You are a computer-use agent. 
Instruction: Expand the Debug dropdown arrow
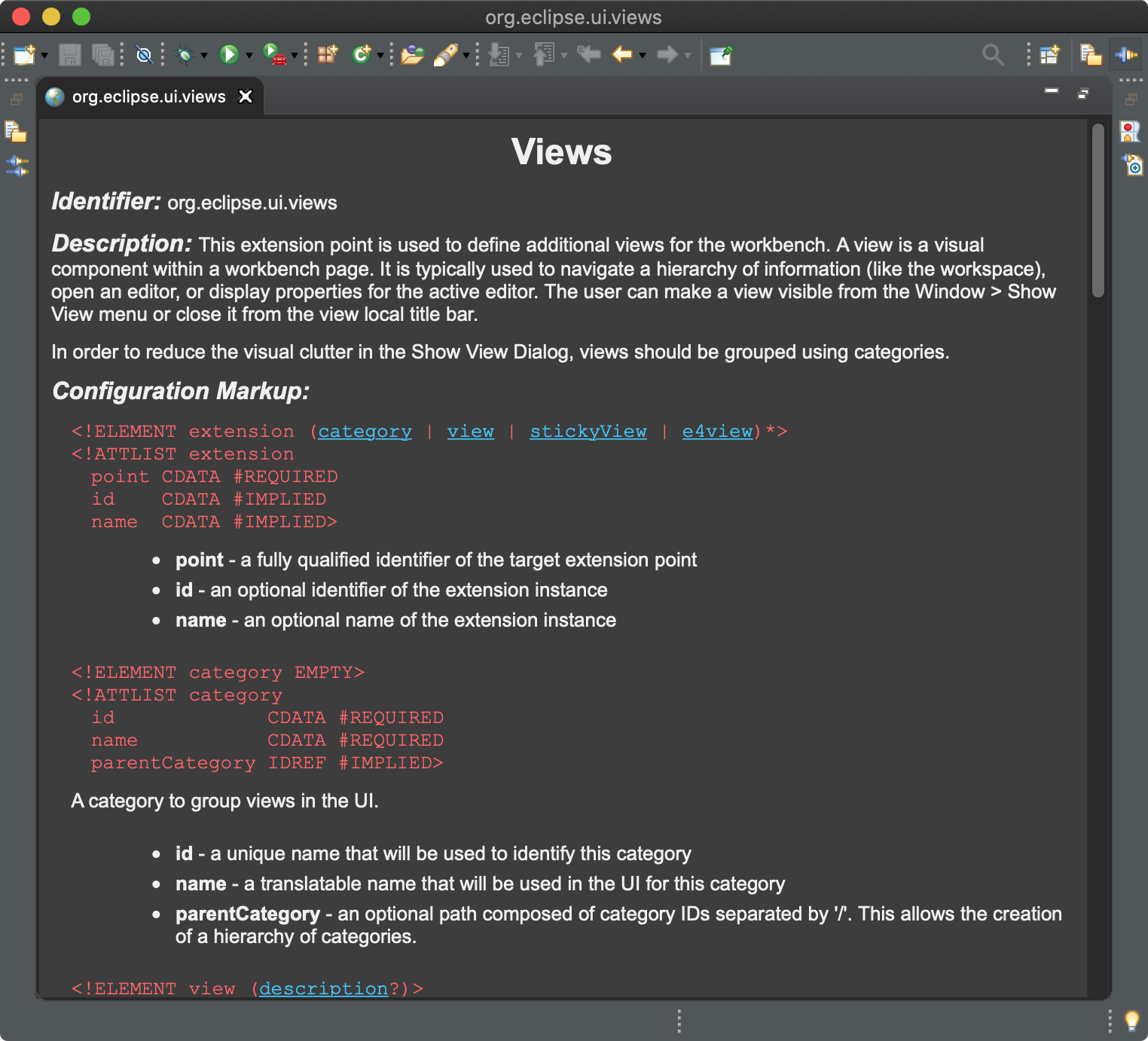coord(203,56)
